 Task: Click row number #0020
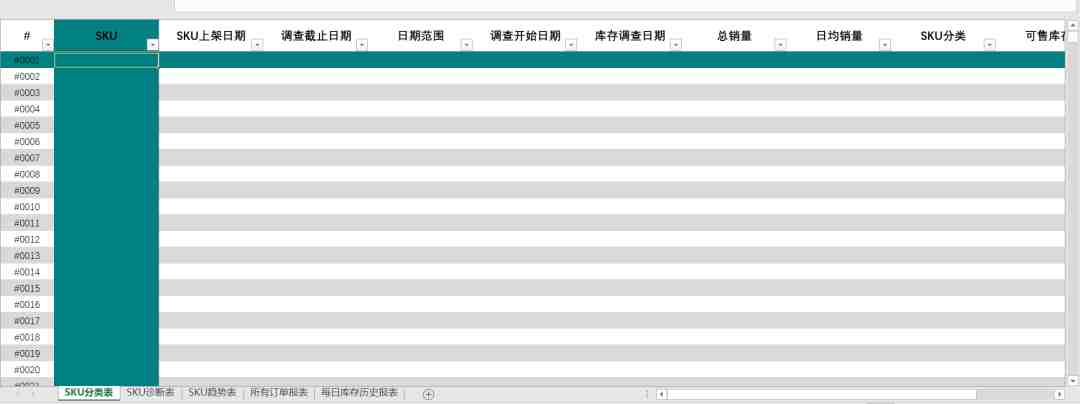[27, 370]
